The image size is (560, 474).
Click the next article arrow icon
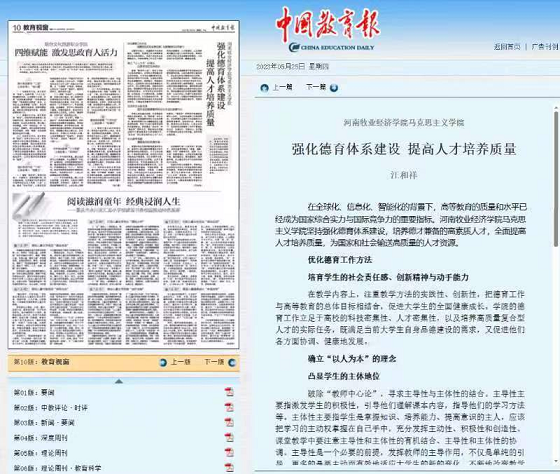(x=334, y=88)
